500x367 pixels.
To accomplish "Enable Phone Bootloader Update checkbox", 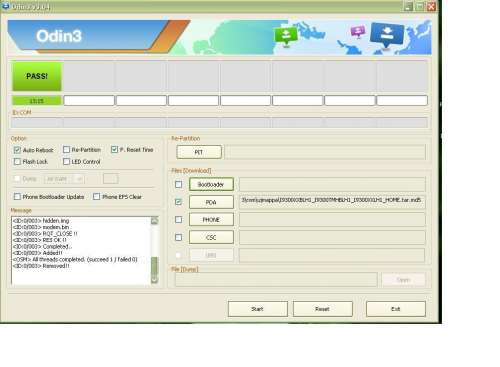I will [x=17, y=197].
